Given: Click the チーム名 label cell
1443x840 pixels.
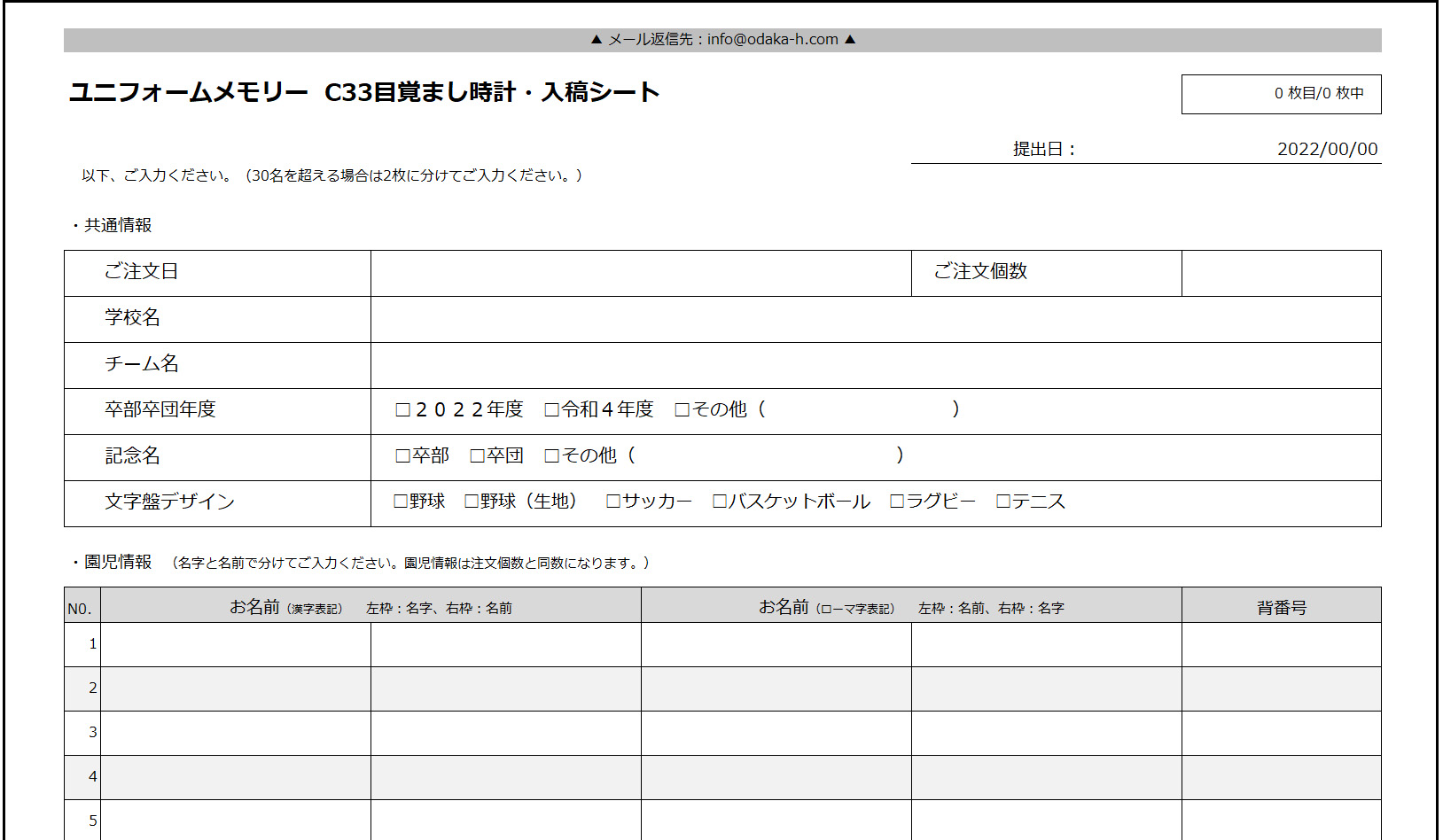Looking at the screenshot, I should (x=217, y=365).
